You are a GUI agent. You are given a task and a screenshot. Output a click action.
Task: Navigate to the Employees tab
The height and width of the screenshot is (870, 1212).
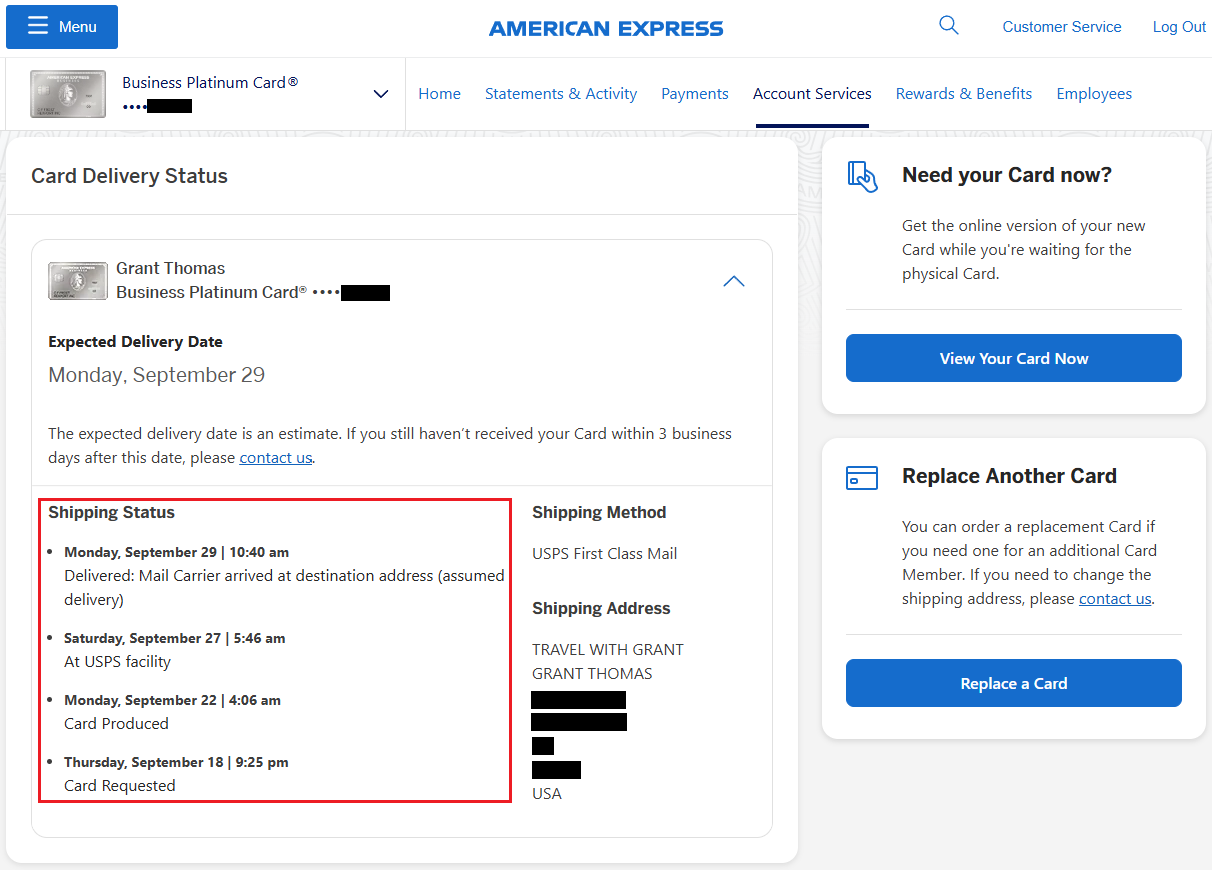coord(1094,94)
